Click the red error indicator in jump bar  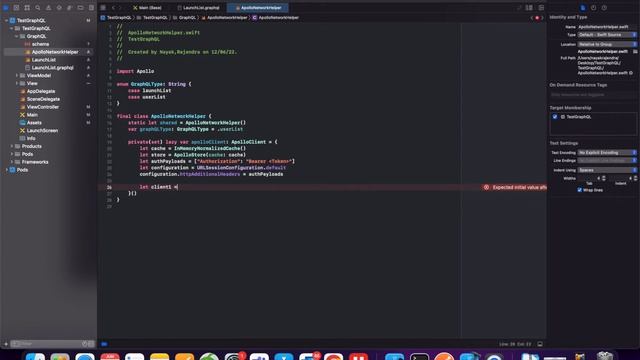[x=537, y=18]
